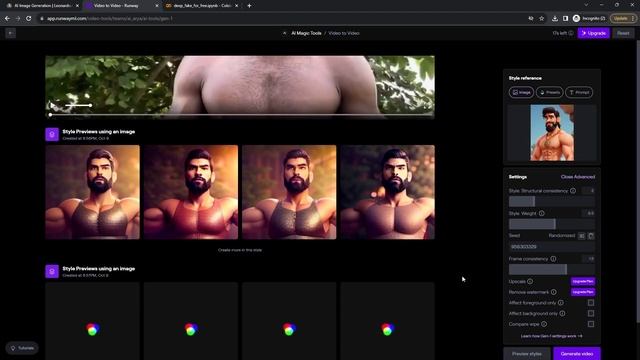Click the Runway back arrow button

coord(11,33)
